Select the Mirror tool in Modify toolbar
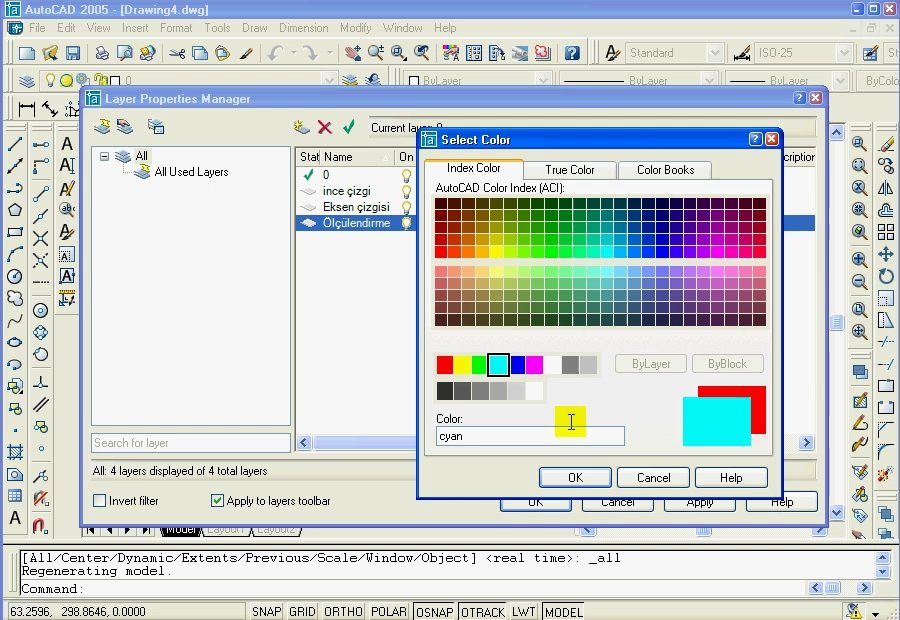 (x=886, y=188)
